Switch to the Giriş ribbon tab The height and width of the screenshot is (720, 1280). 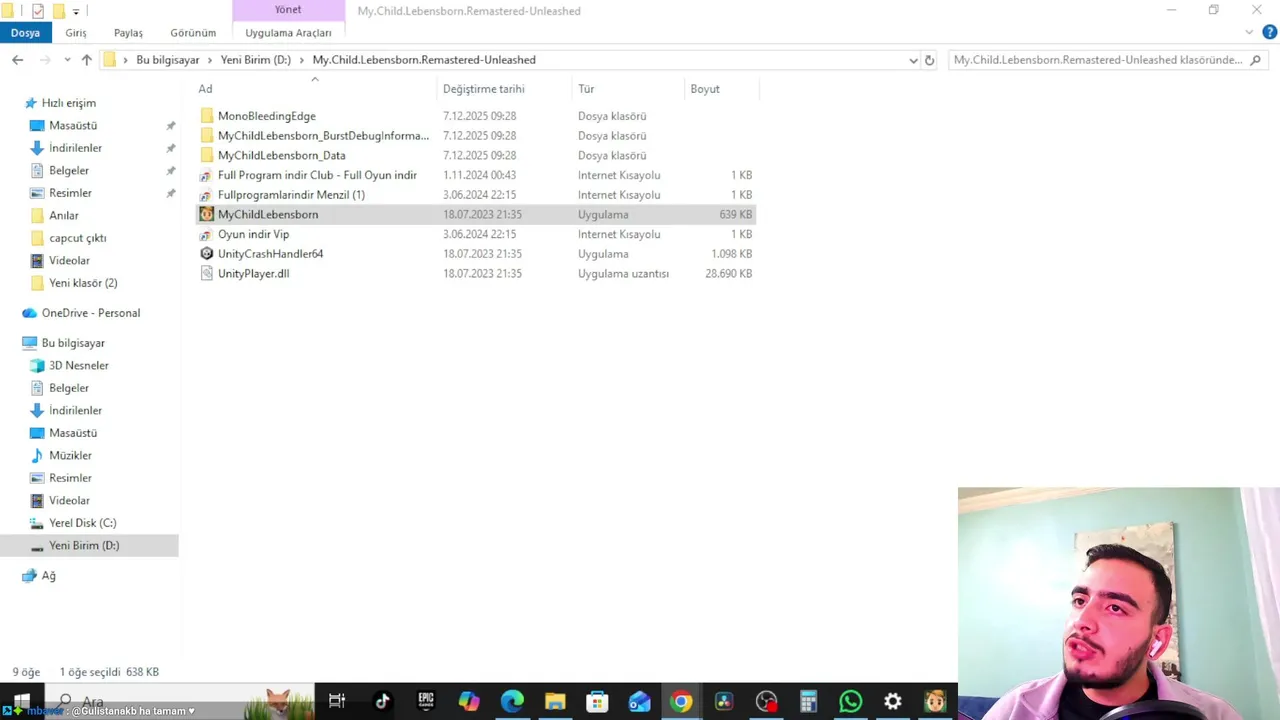coord(76,33)
